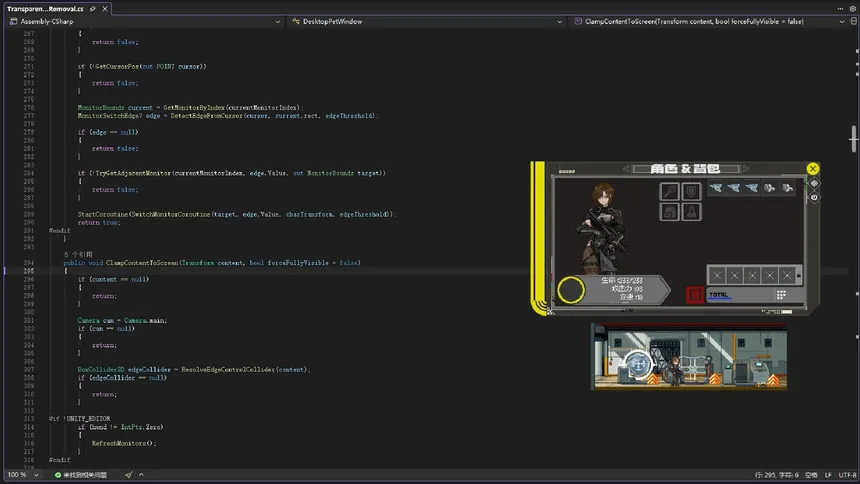Select the potion flask equipment slot
This screenshot has height=484, width=860.
click(691, 212)
